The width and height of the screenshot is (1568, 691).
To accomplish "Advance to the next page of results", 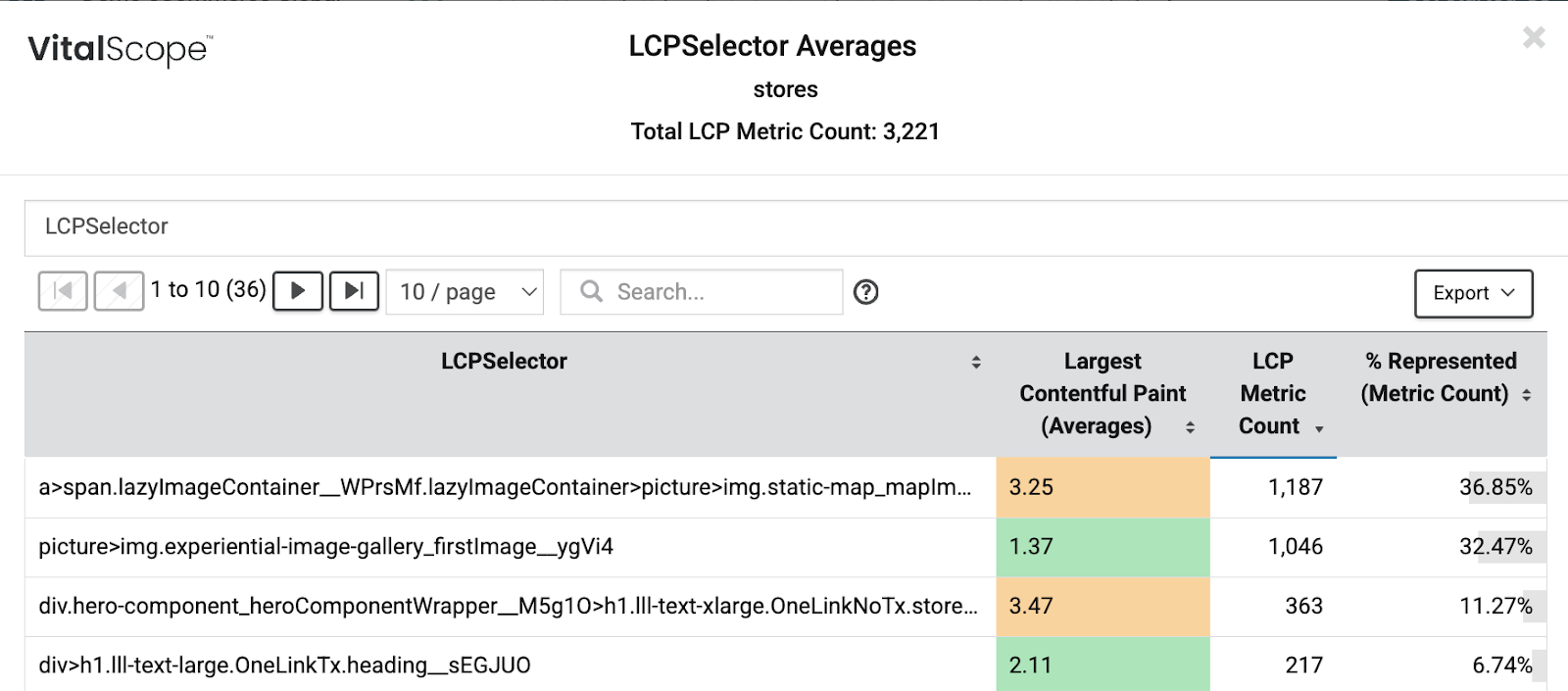I will pos(298,291).
